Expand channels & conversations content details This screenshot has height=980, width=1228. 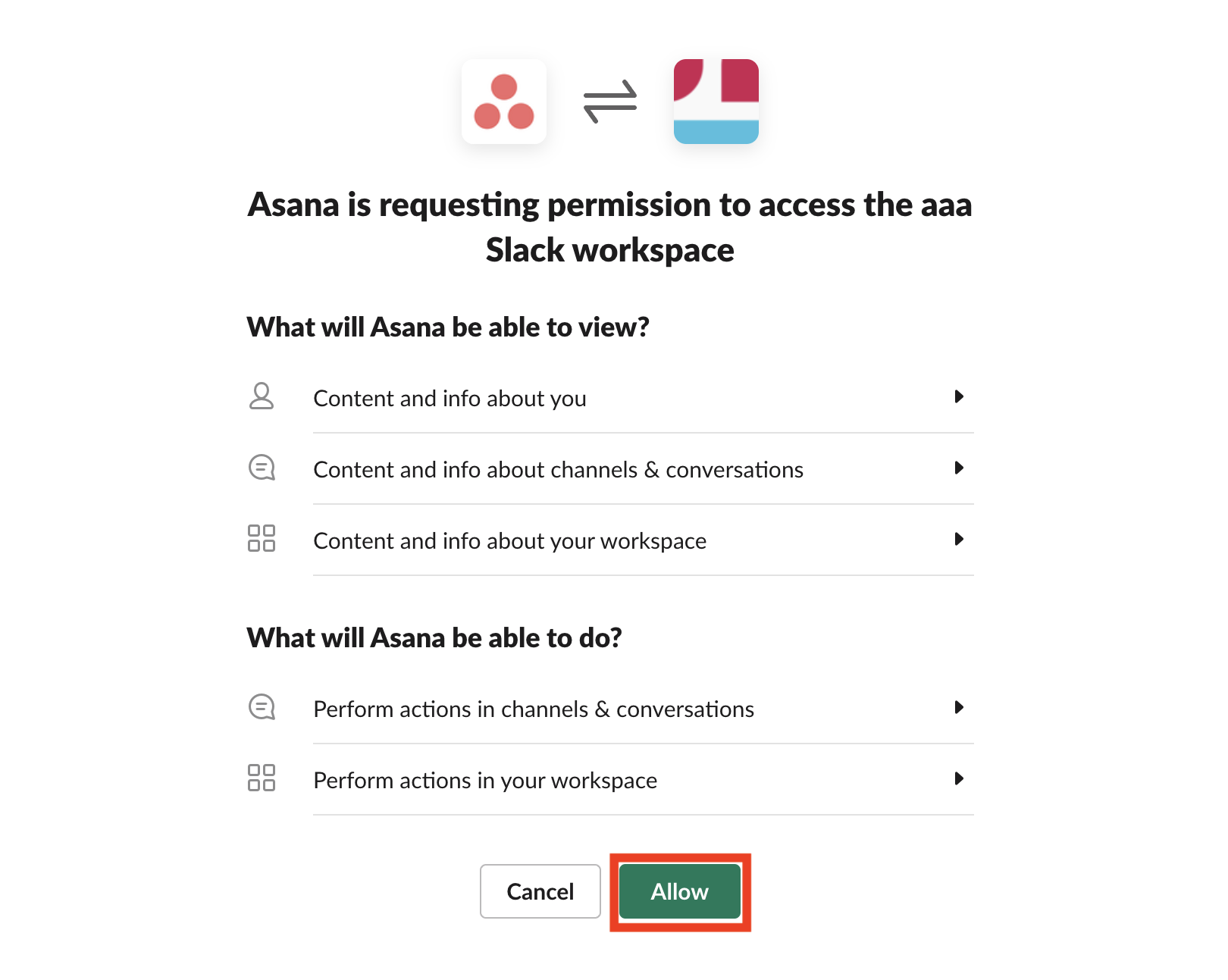[x=960, y=468]
